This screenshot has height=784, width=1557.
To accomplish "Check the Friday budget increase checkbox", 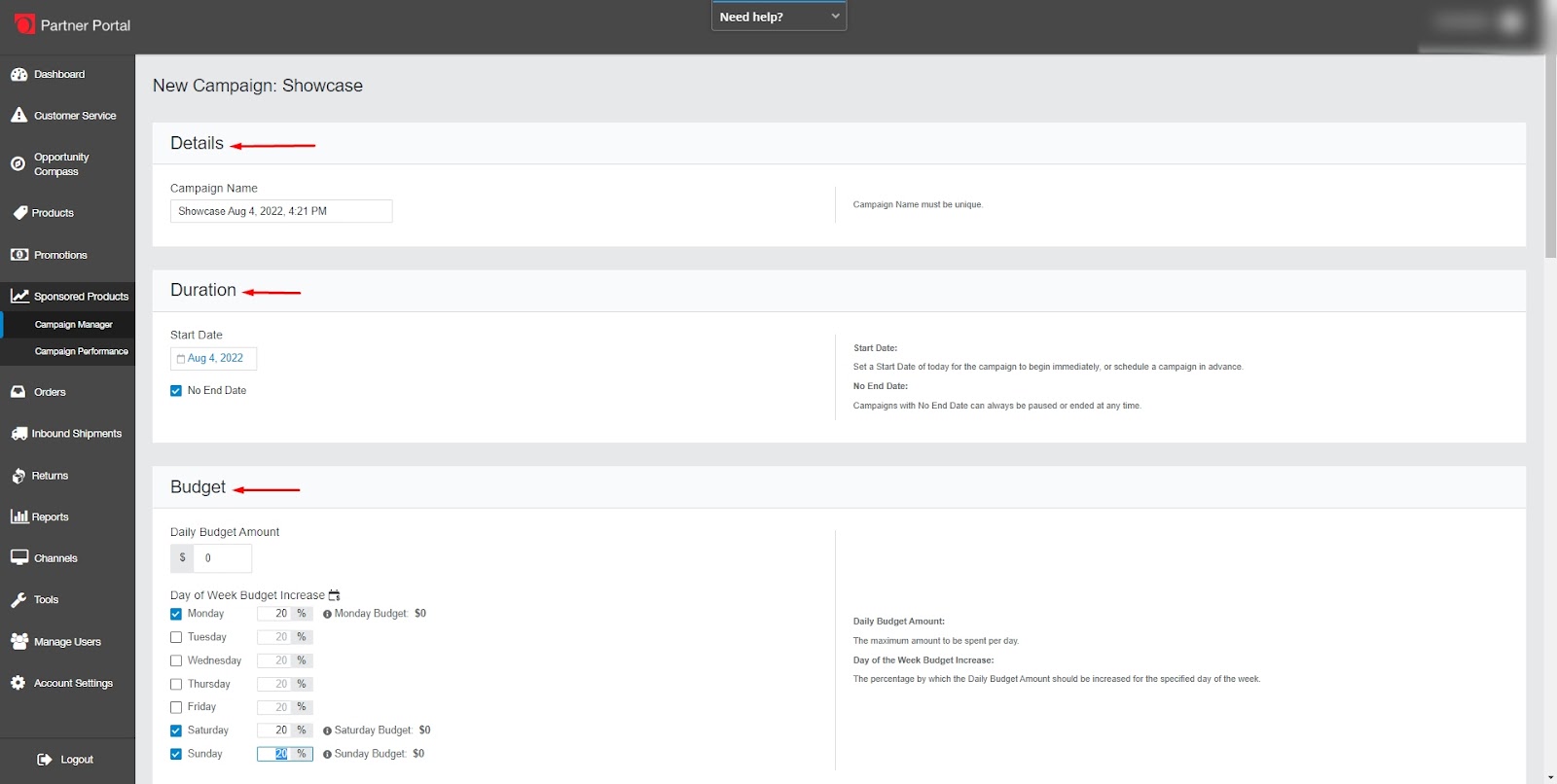I will 176,707.
